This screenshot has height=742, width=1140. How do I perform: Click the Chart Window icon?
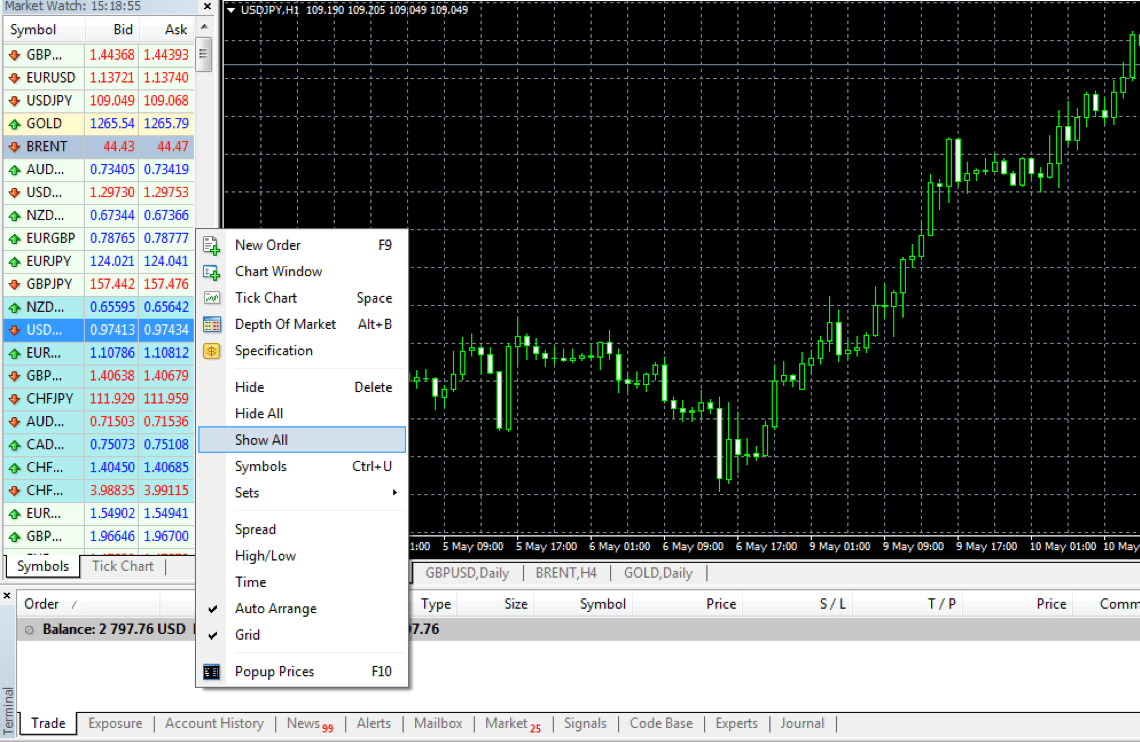point(212,272)
